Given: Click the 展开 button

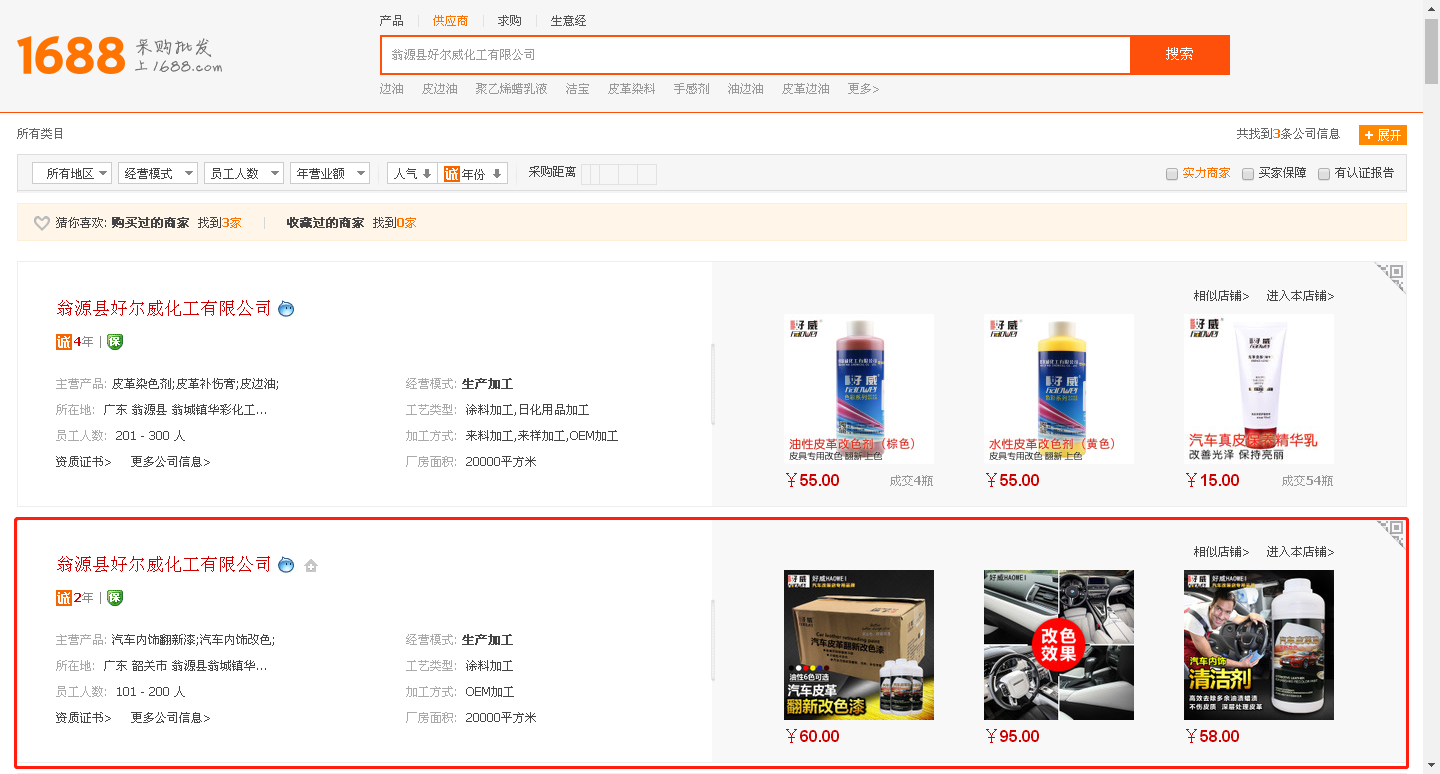Looking at the screenshot, I should [1383, 135].
